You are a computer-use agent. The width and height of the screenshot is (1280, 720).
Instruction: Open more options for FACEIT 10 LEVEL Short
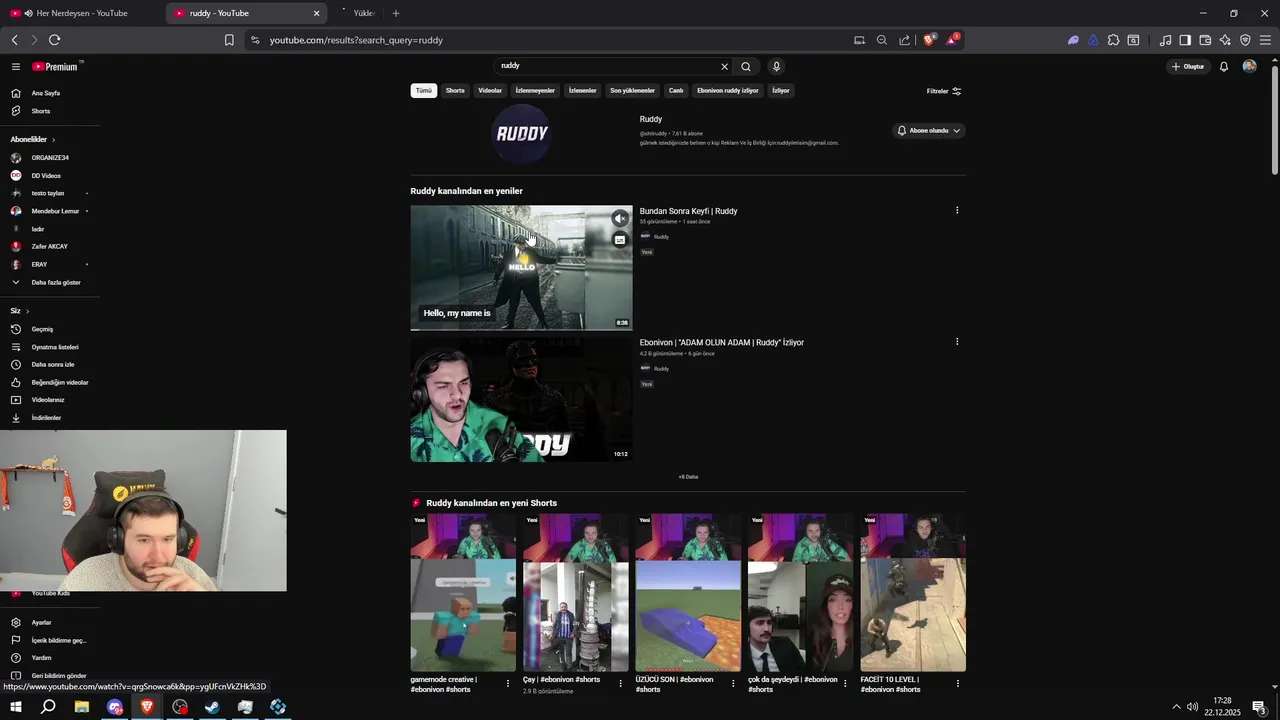pos(958,684)
